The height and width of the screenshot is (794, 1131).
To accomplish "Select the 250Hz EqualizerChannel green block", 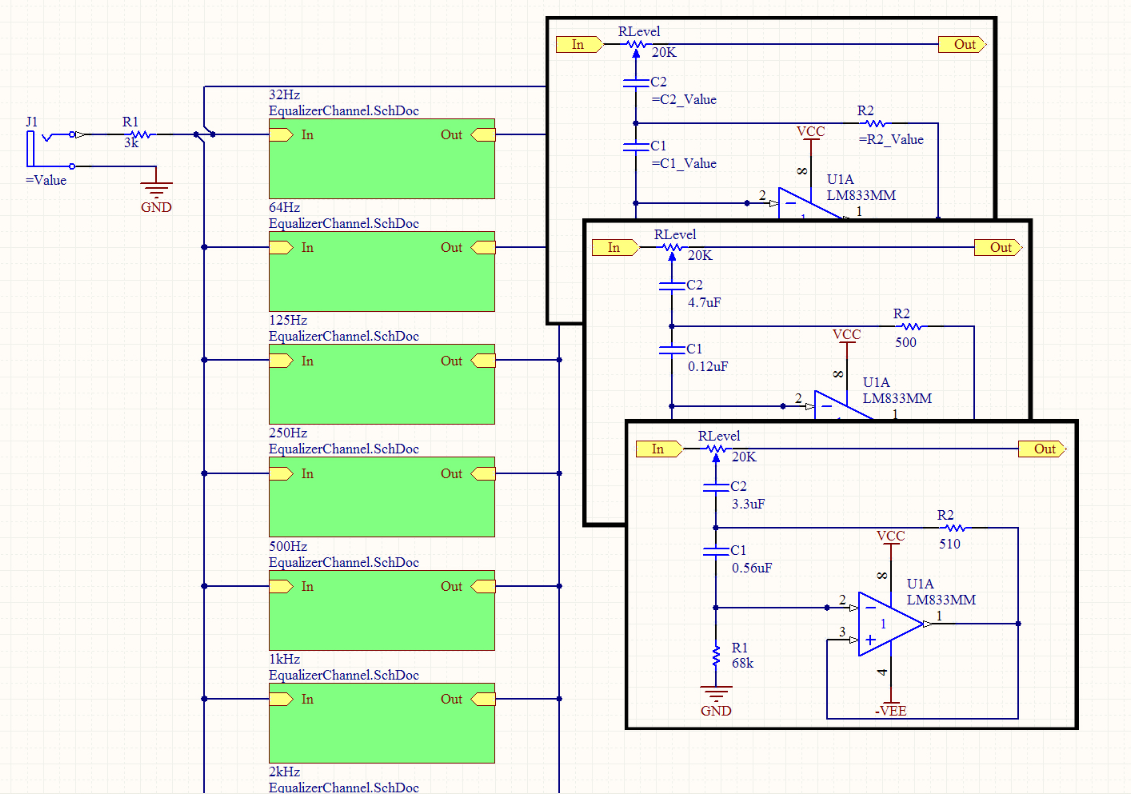I will pos(381,497).
